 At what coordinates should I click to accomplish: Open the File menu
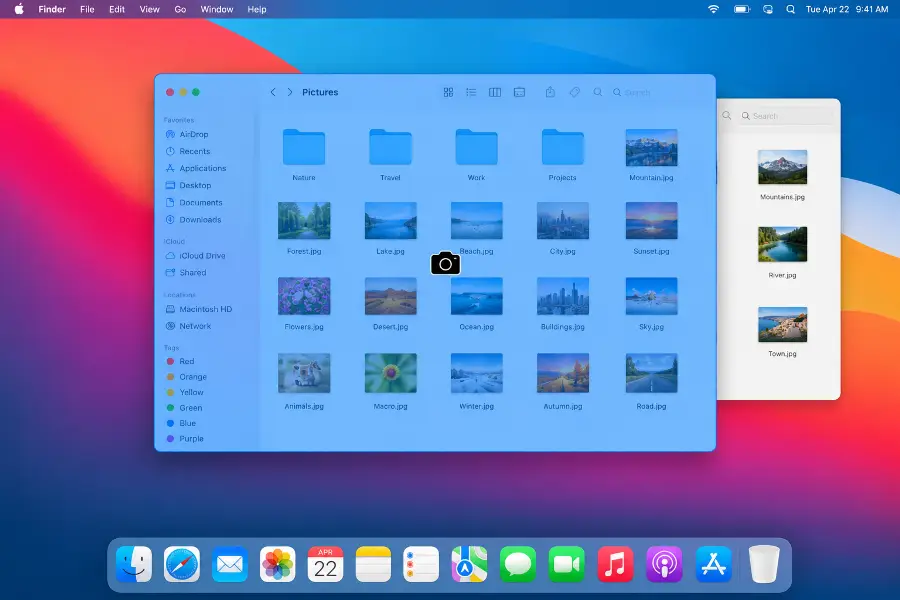point(87,9)
